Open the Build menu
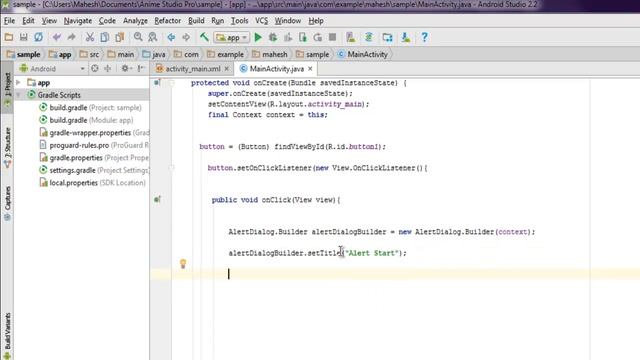 coord(196,21)
